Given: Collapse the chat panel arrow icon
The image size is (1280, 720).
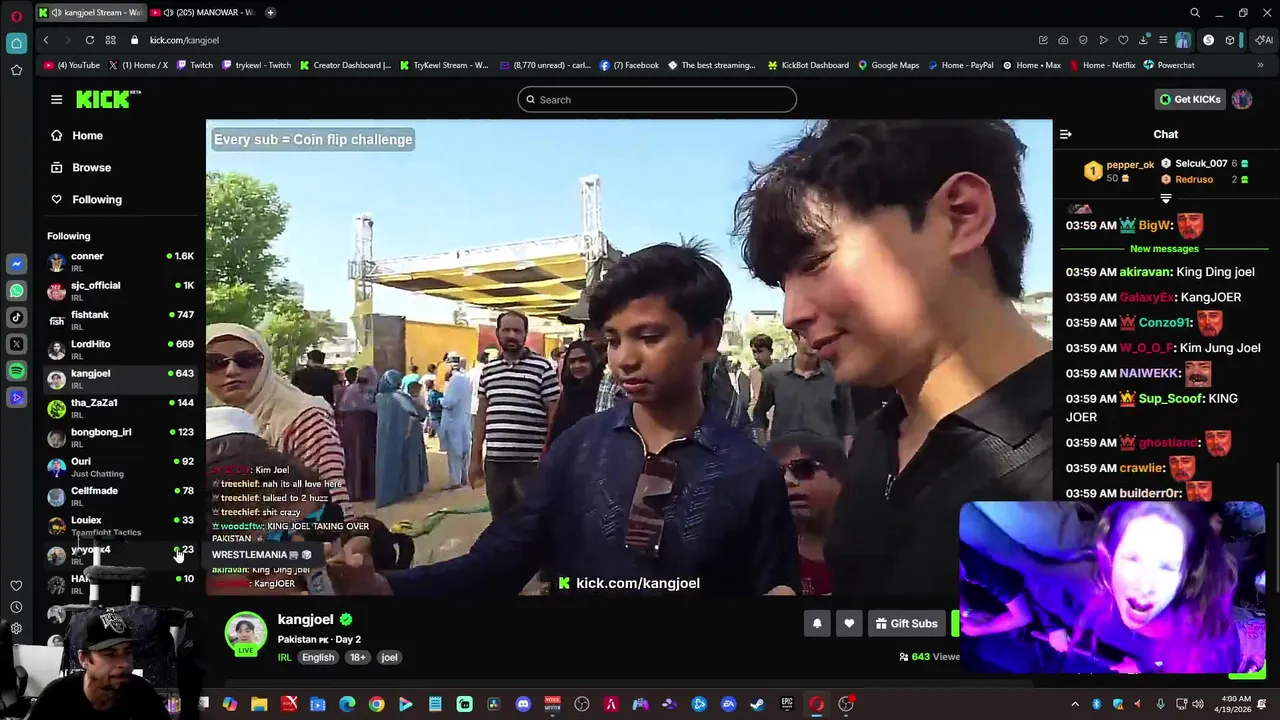Looking at the screenshot, I should click(1066, 134).
